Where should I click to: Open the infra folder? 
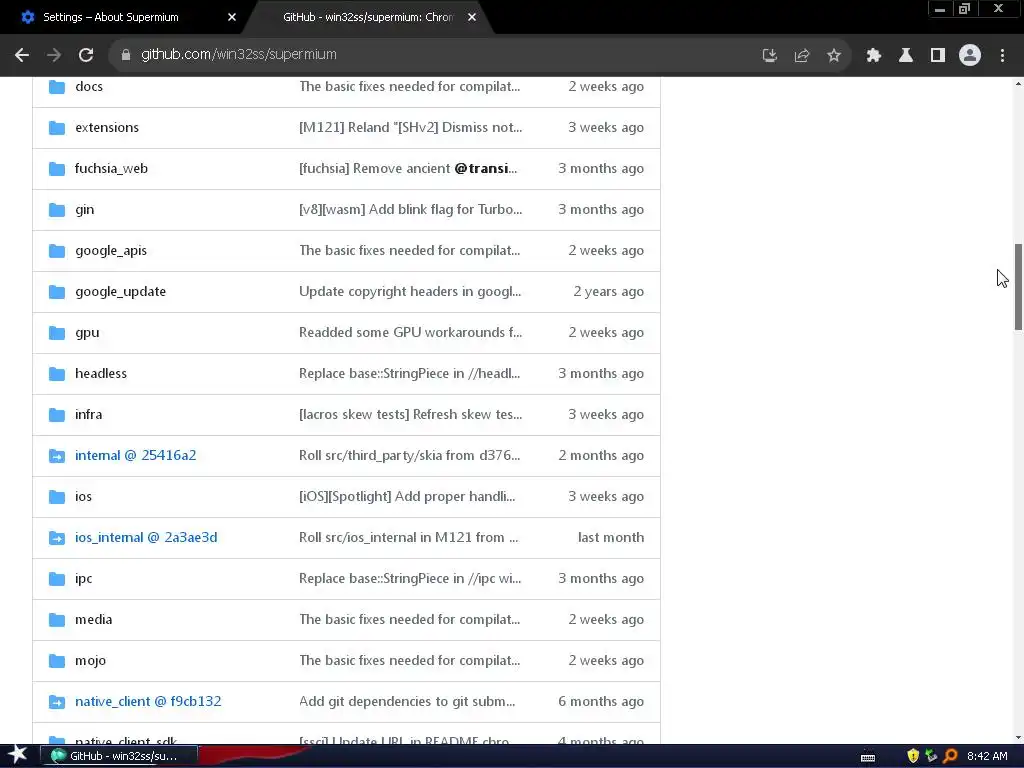coord(89,415)
